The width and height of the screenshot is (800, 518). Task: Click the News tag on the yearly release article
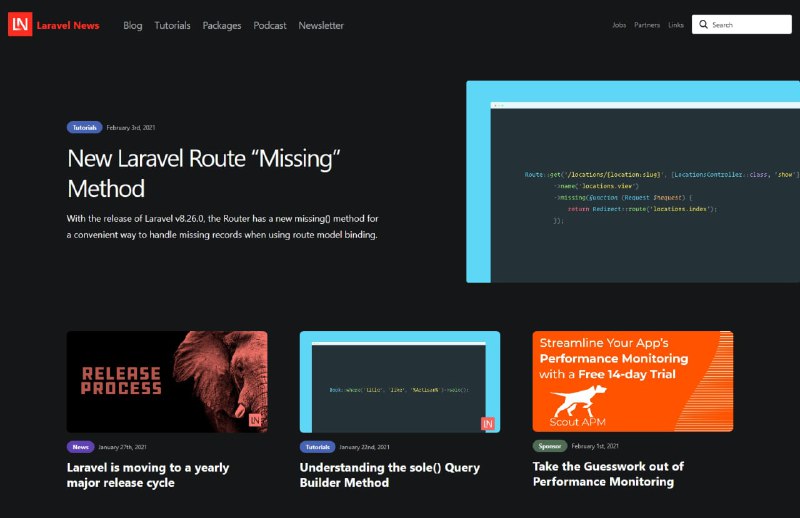tap(80, 447)
